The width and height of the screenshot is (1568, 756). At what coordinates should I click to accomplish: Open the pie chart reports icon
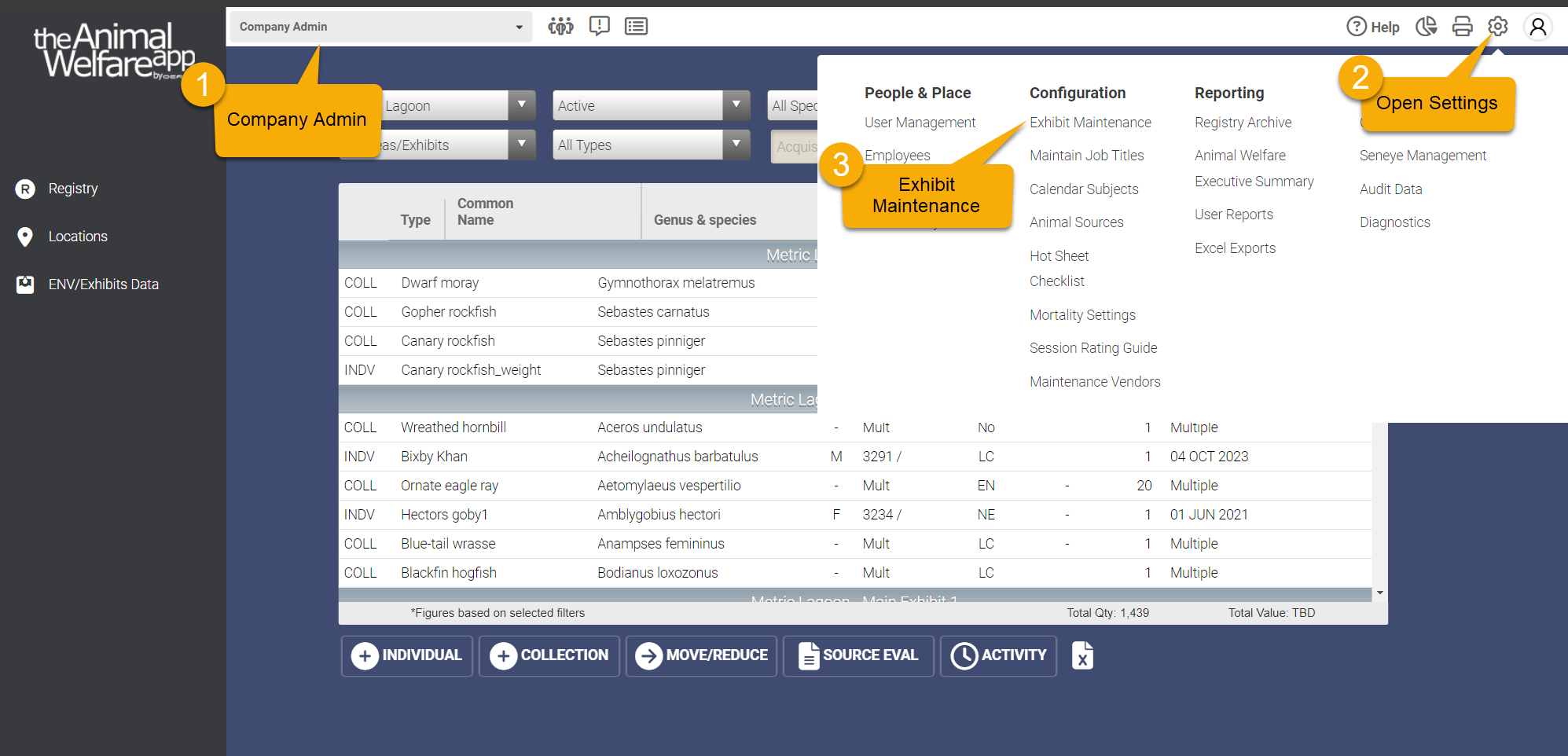[x=1427, y=26]
